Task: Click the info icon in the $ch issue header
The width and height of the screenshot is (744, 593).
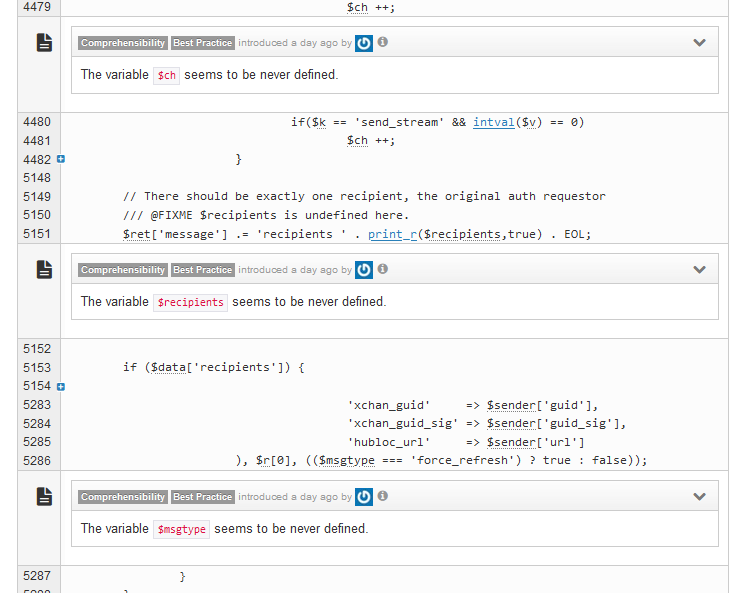Action: pyautogui.click(x=383, y=43)
